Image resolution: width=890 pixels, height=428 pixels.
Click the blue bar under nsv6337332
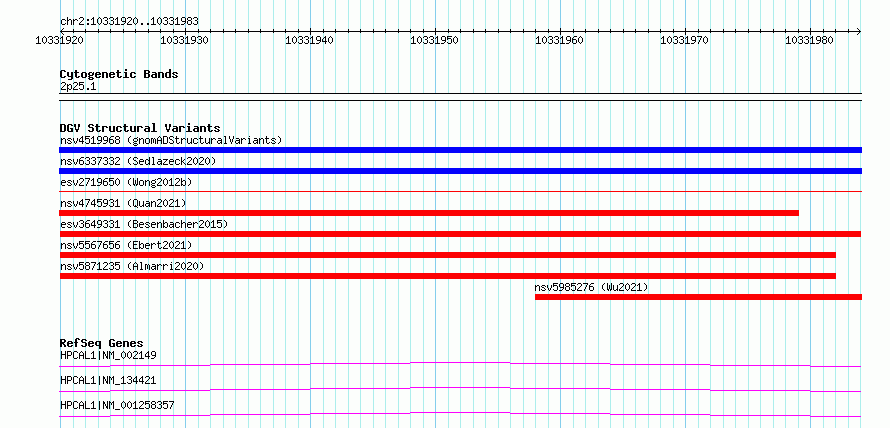460,171
